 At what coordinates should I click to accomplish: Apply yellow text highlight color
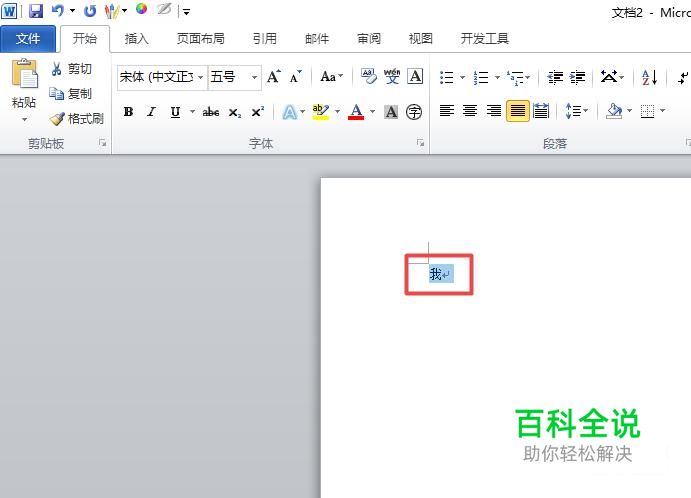tap(320, 112)
